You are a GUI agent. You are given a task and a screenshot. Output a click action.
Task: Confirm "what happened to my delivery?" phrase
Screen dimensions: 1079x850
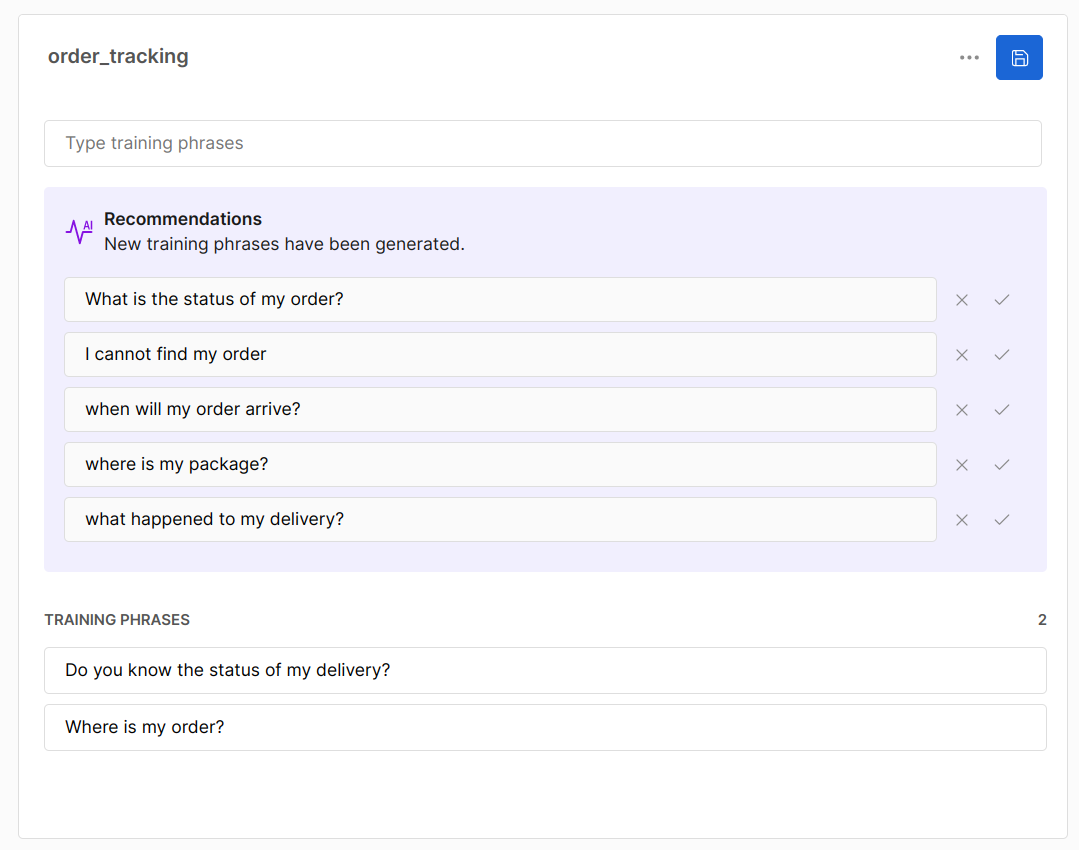click(x=1002, y=520)
